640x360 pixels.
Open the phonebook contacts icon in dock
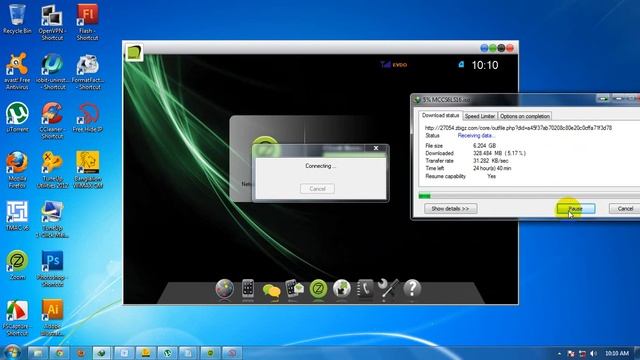tap(365, 289)
